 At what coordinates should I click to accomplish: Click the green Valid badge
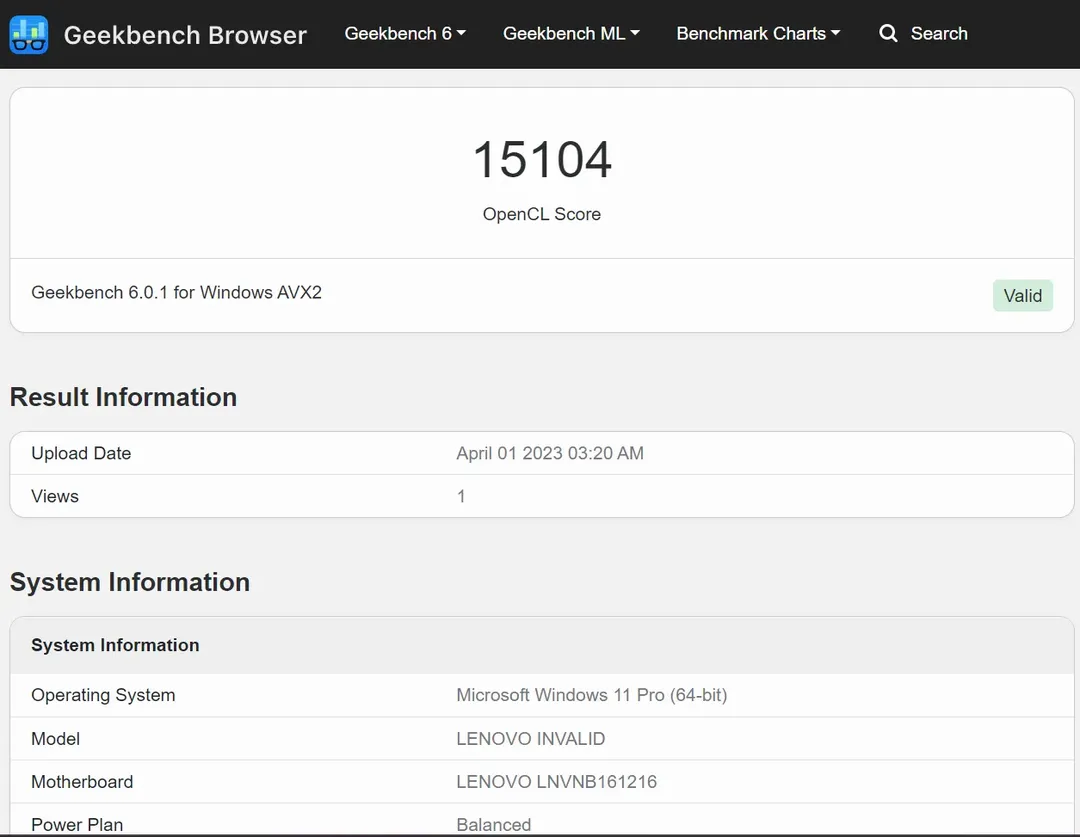1022,296
